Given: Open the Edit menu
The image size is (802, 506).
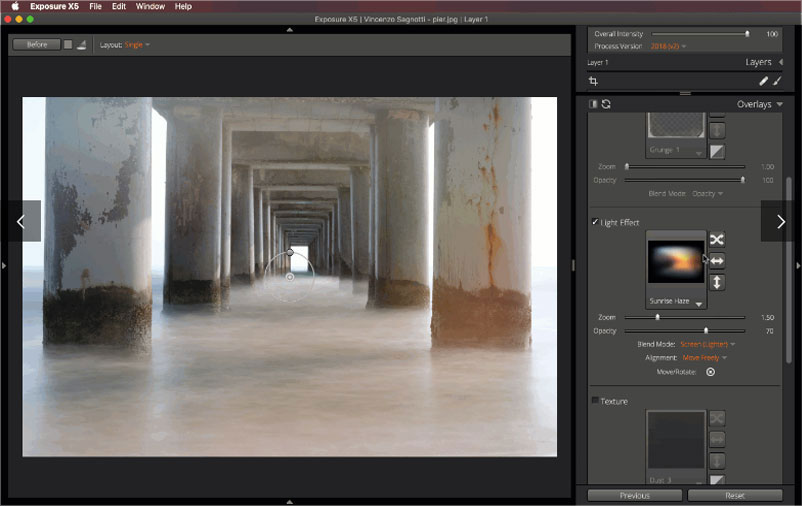Looking at the screenshot, I should pyautogui.click(x=119, y=6).
